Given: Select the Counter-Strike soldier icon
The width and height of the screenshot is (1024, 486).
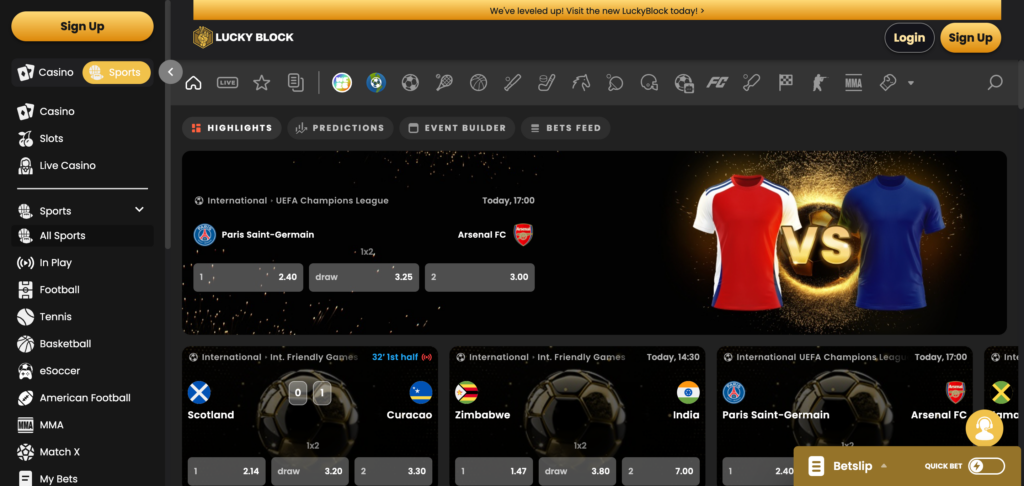Looking at the screenshot, I should click(x=820, y=83).
